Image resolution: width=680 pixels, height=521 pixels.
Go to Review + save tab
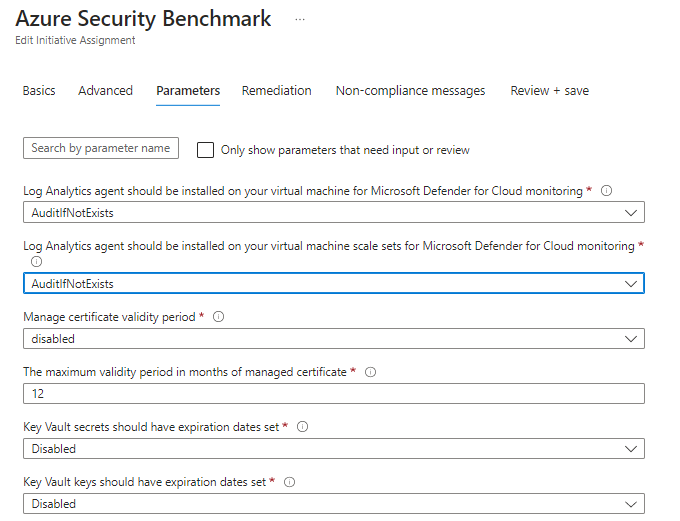tap(549, 91)
